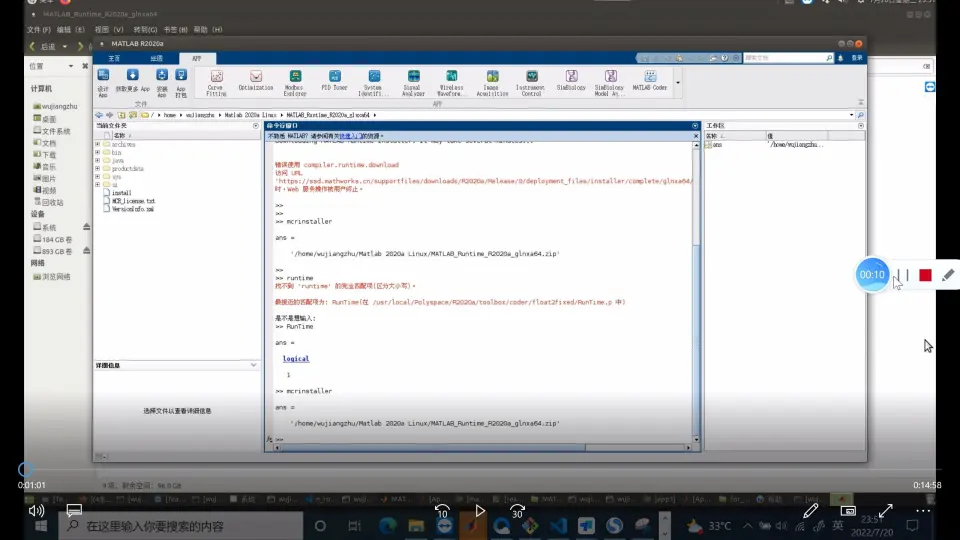Expand the ui folder

98,184
